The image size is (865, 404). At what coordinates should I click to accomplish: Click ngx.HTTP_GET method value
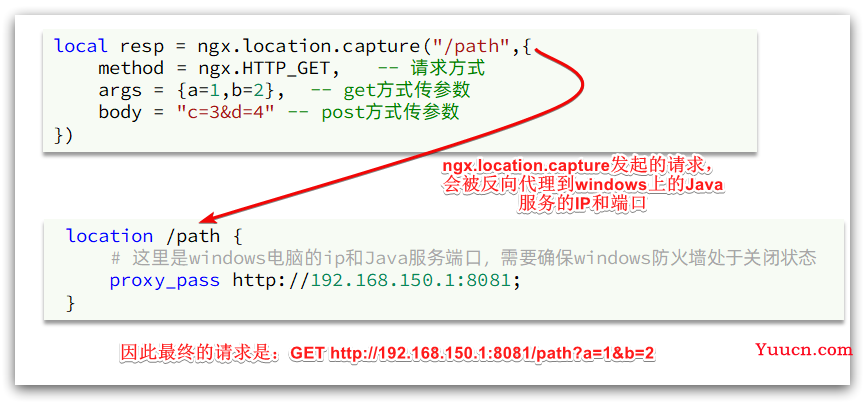click(265, 68)
